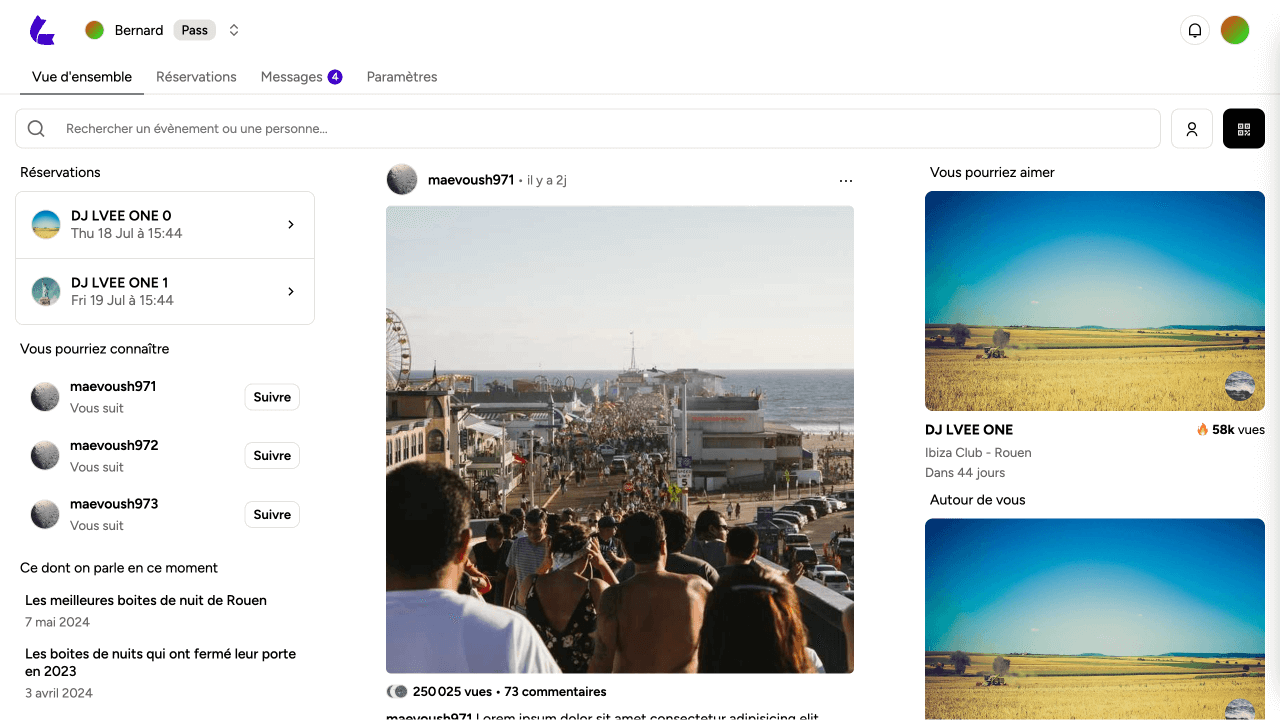Viewport: 1280px width, 720px height.
Task: Open the QR code scanner button
Action: [x=1243, y=129]
